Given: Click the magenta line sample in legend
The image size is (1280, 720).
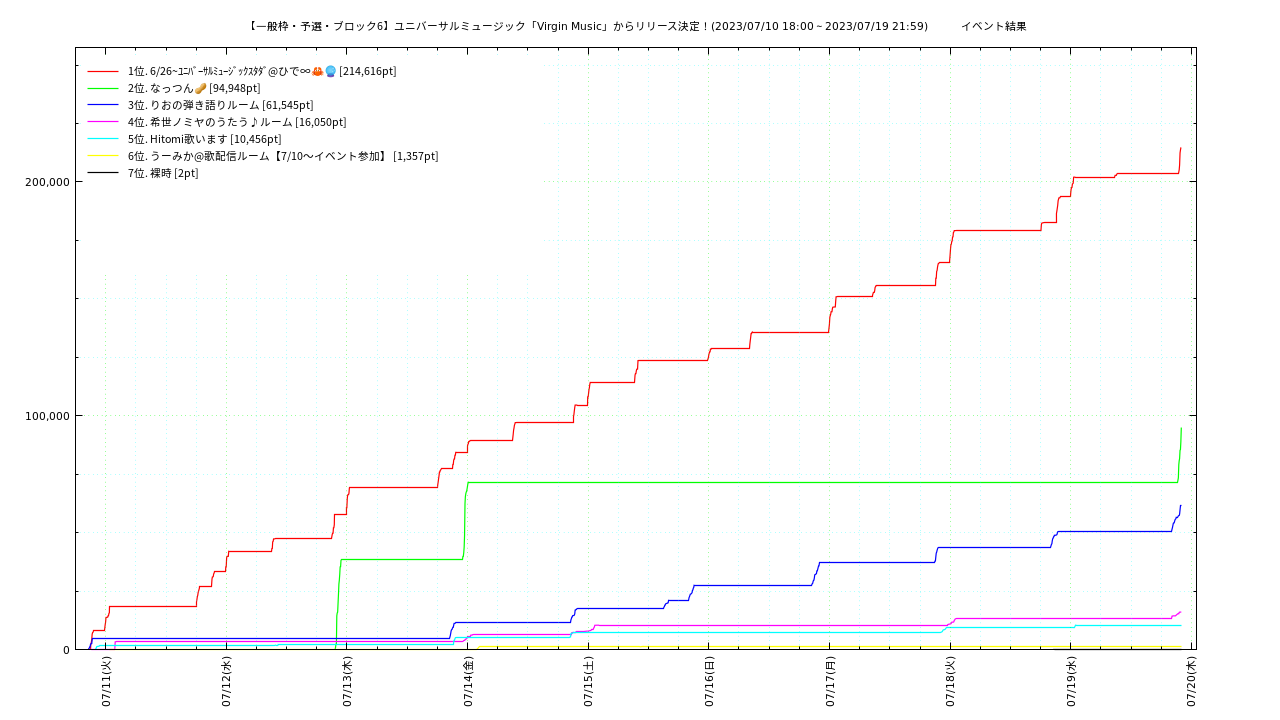Looking at the screenshot, I should tap(103, 122).
